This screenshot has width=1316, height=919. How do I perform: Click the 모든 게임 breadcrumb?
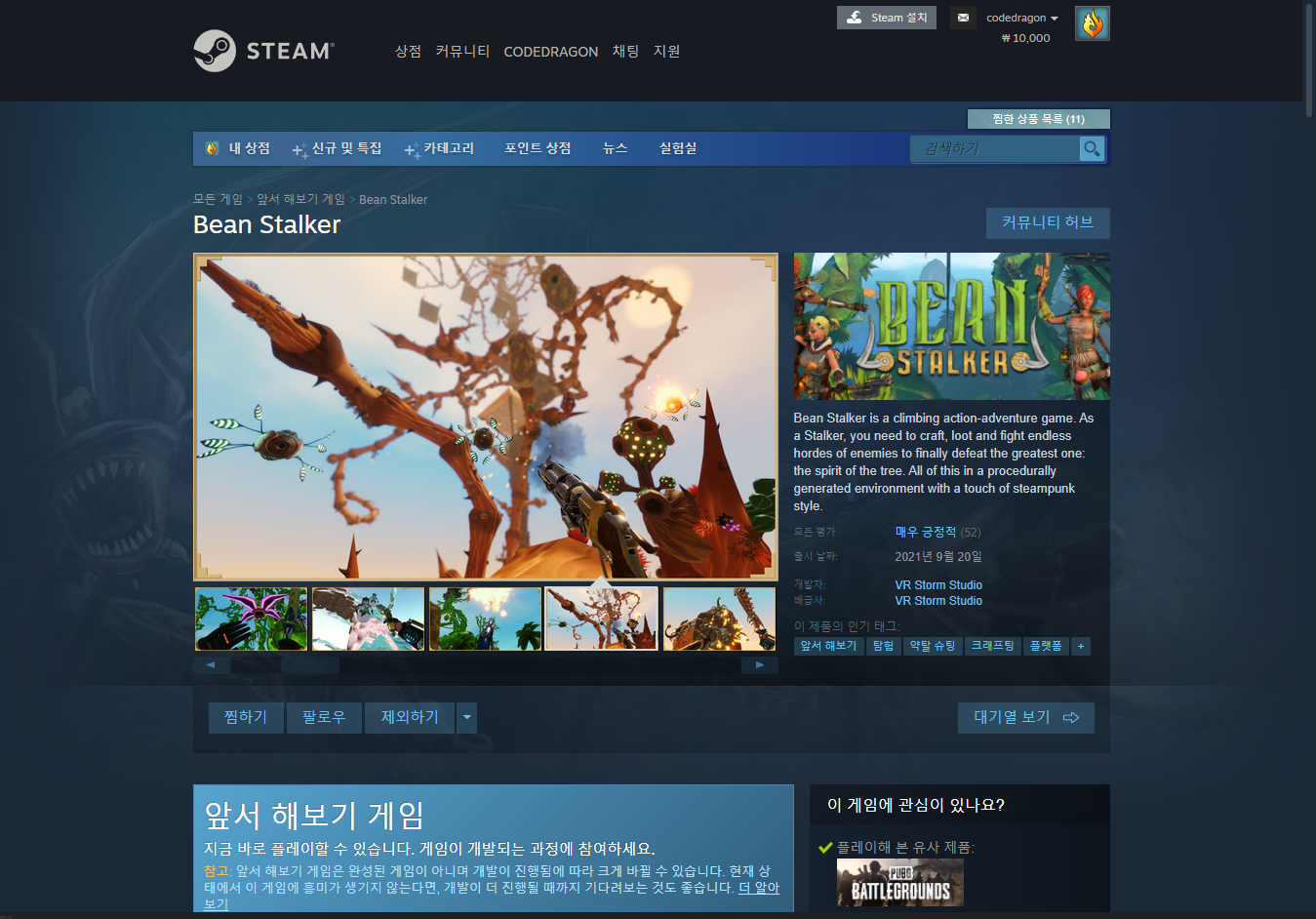coord(218,199)
